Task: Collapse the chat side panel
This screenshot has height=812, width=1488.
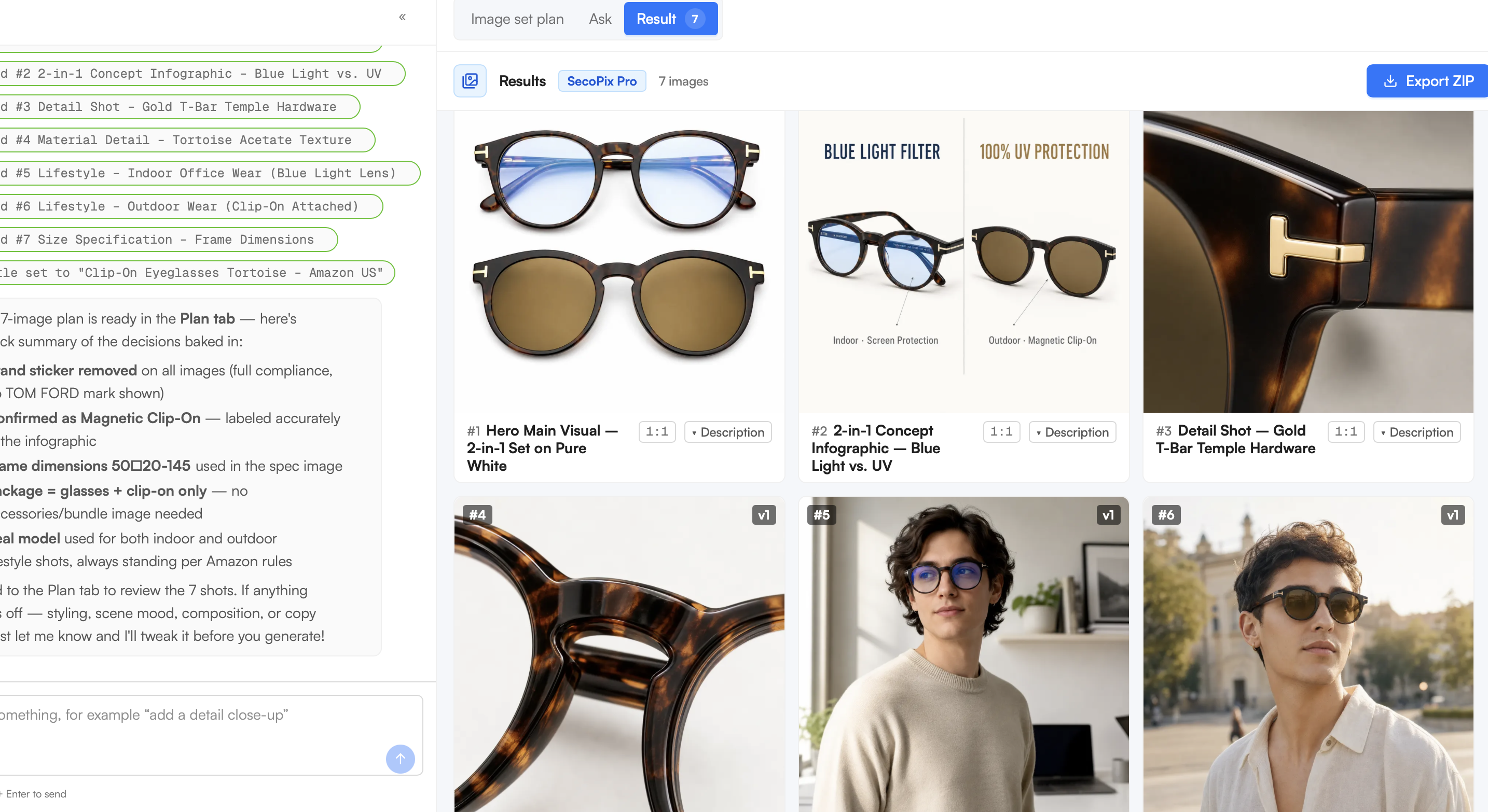Action: pos(403,17)
